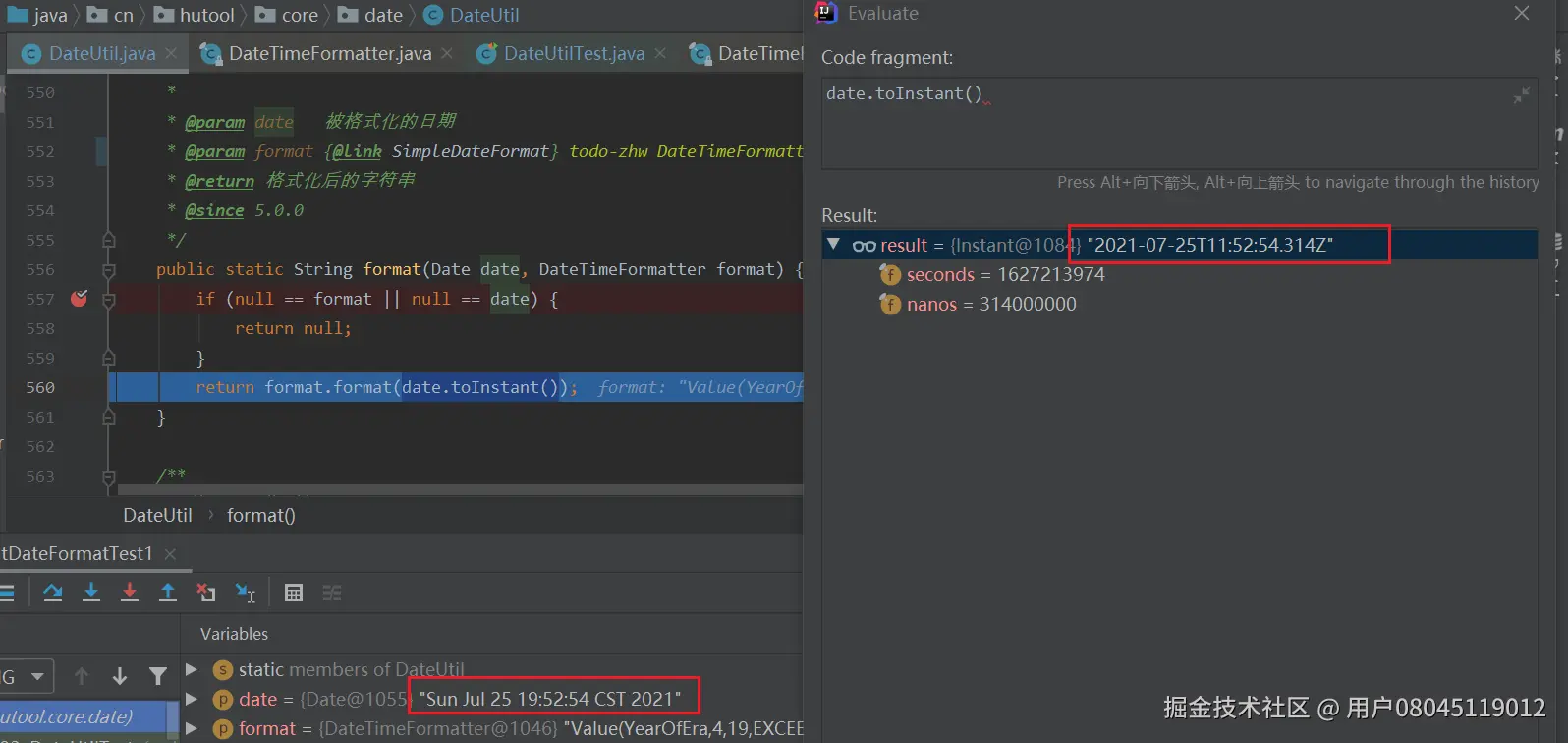Image resolution: width=1568 pixels, height=743 pixels.
Task: Click the date parameter 'p' icon
Action: [x=223, y=700]
